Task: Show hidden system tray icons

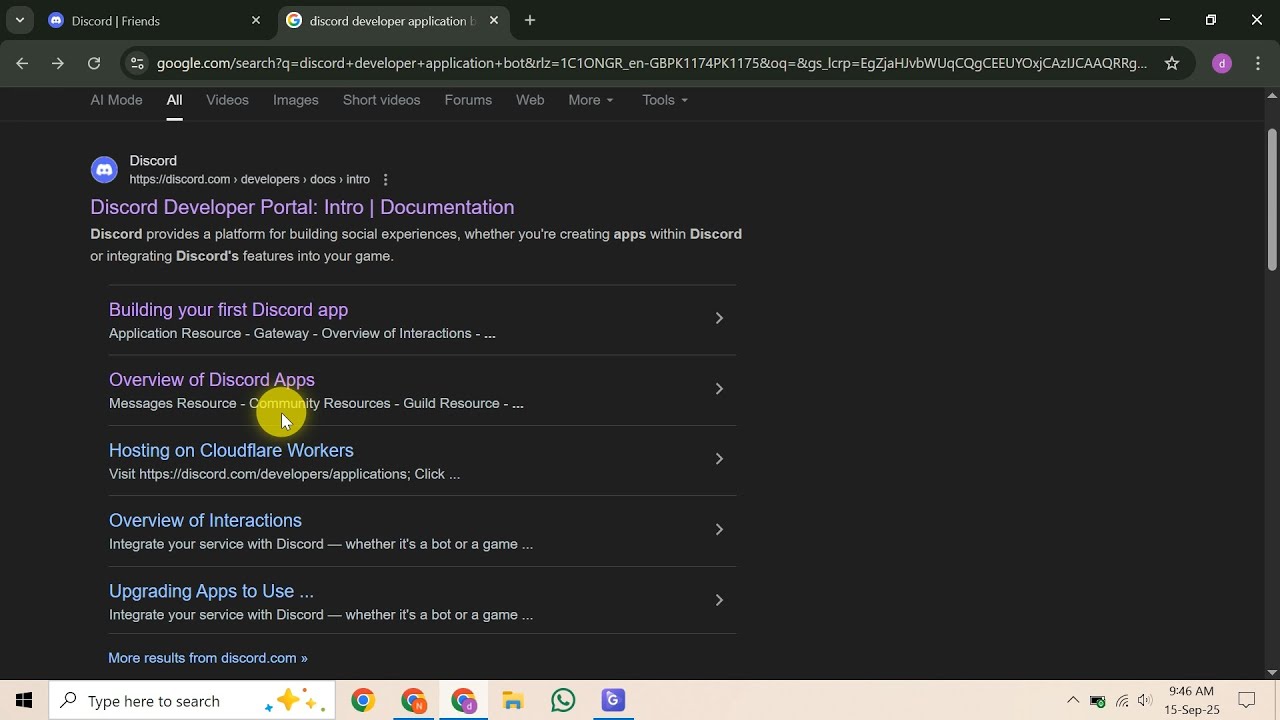Action: (x=1073, y=701)
